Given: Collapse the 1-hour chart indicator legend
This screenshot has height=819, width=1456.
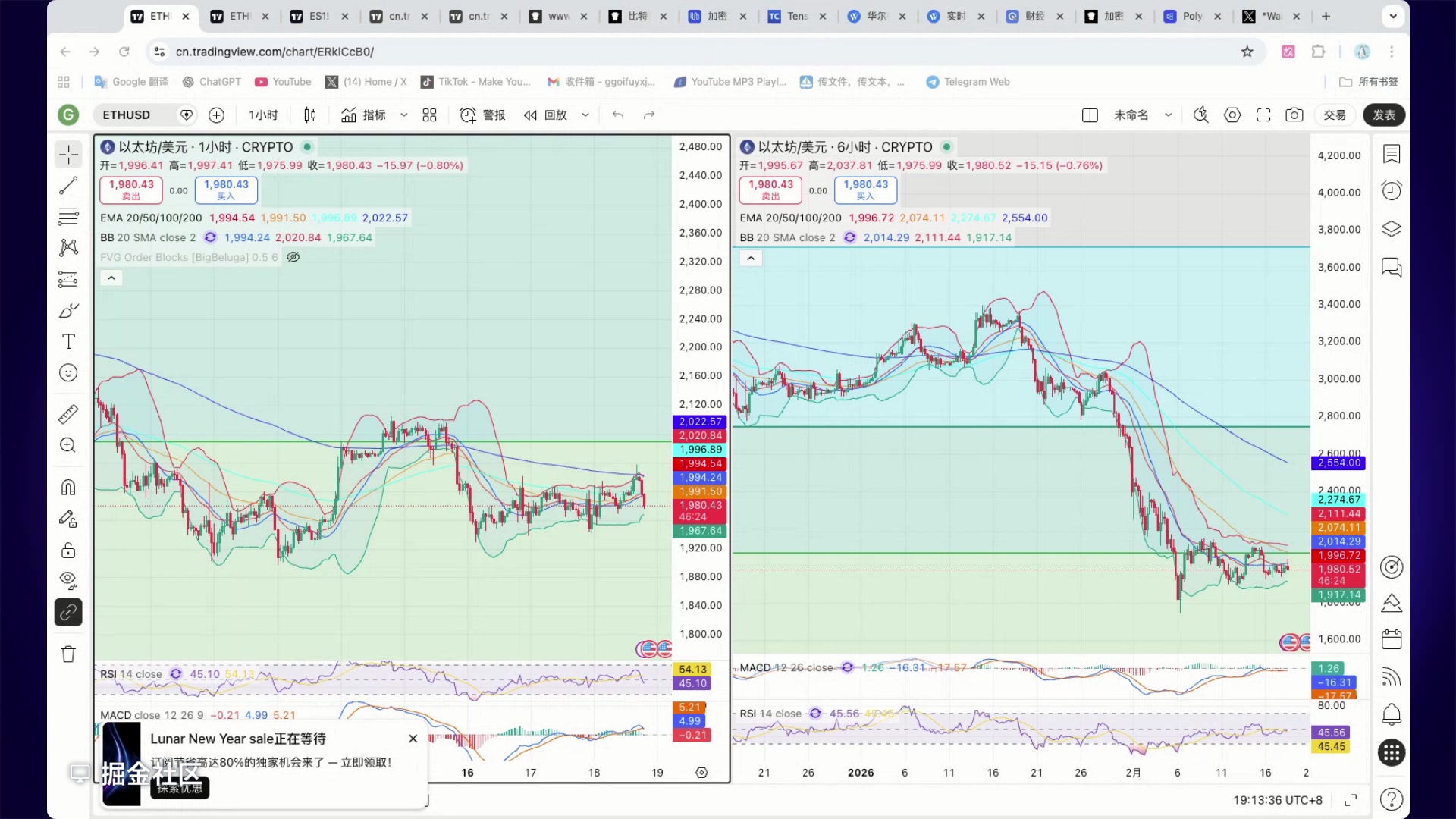Looking at the screenshot, I should pos(111,278).
